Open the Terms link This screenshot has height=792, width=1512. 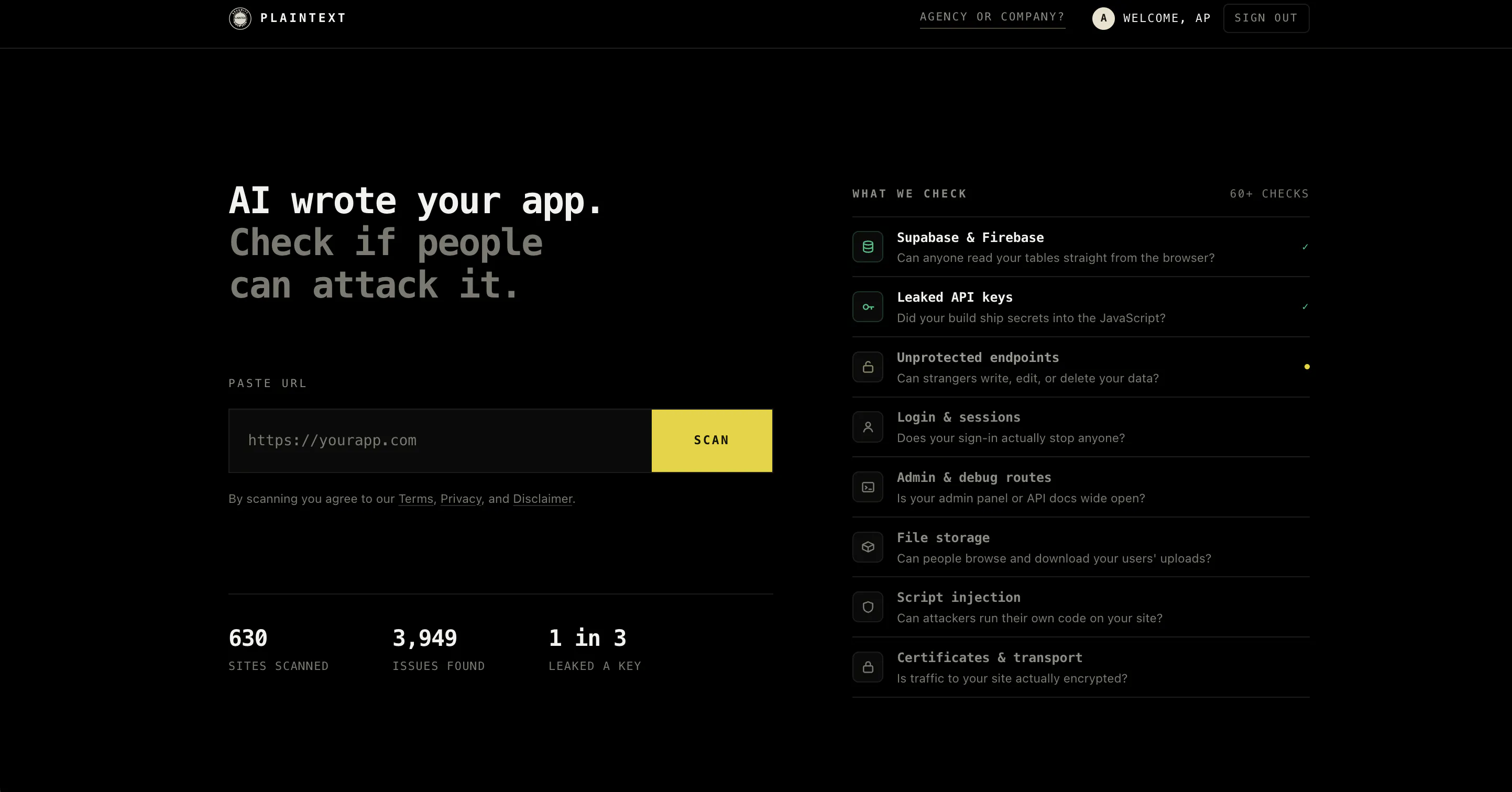coord(415,499)
